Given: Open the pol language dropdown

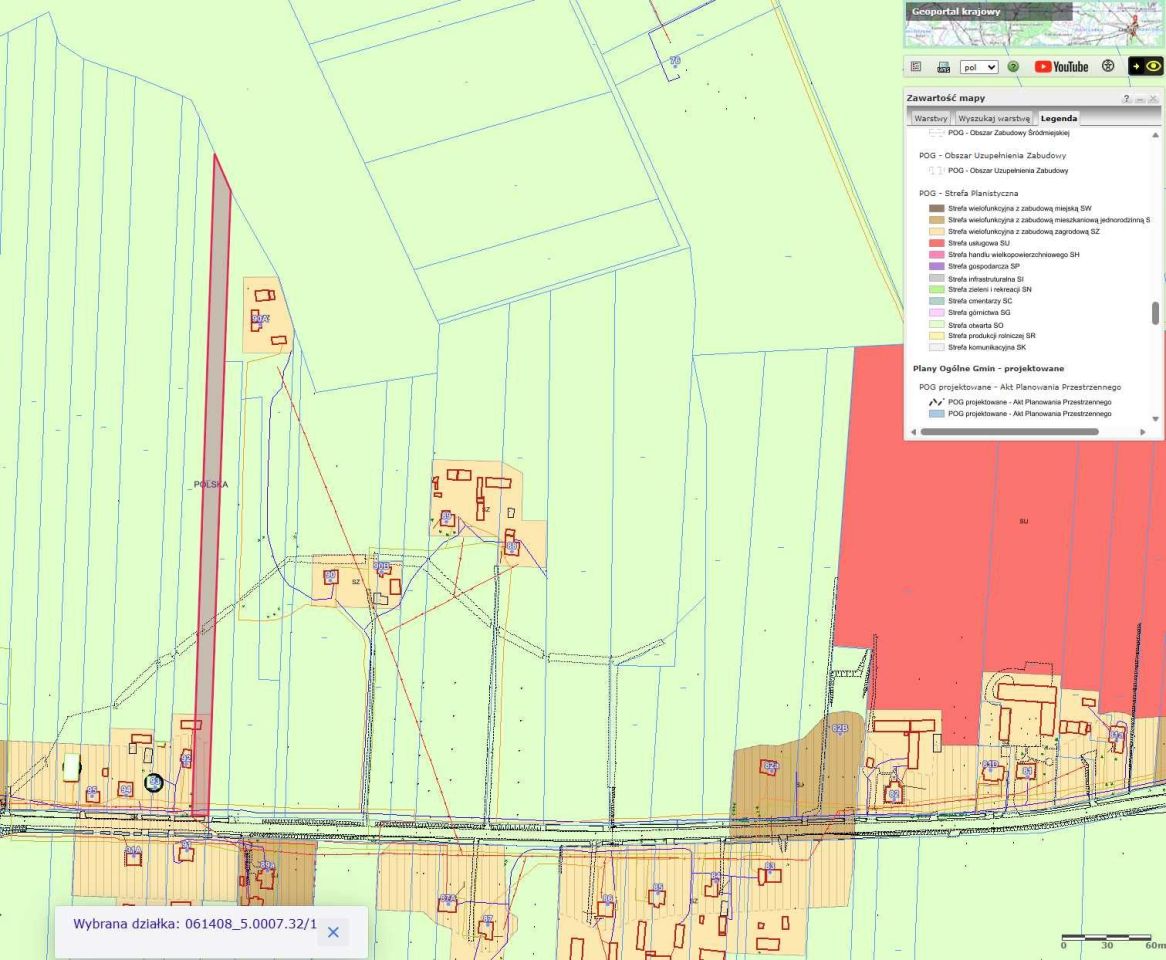Looking at the screenshot, I should point(979,67).
